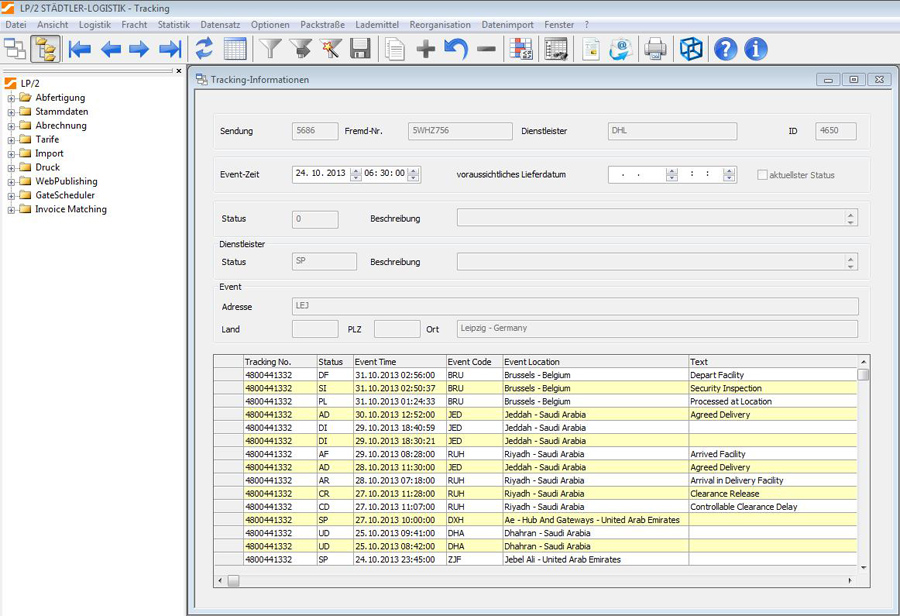Viewport: 900px width, 616px height.
Task: Click the horizontal scrollbar thumb of table
Action: point(233,580)
